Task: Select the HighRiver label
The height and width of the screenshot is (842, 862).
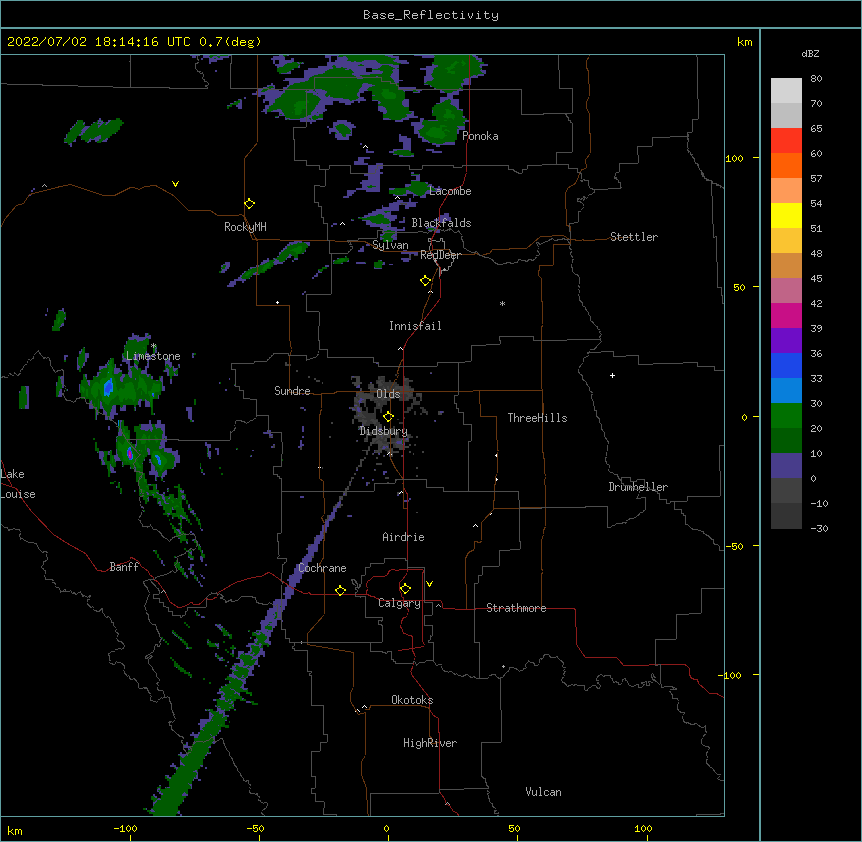Action: click(x=430, y=743)
